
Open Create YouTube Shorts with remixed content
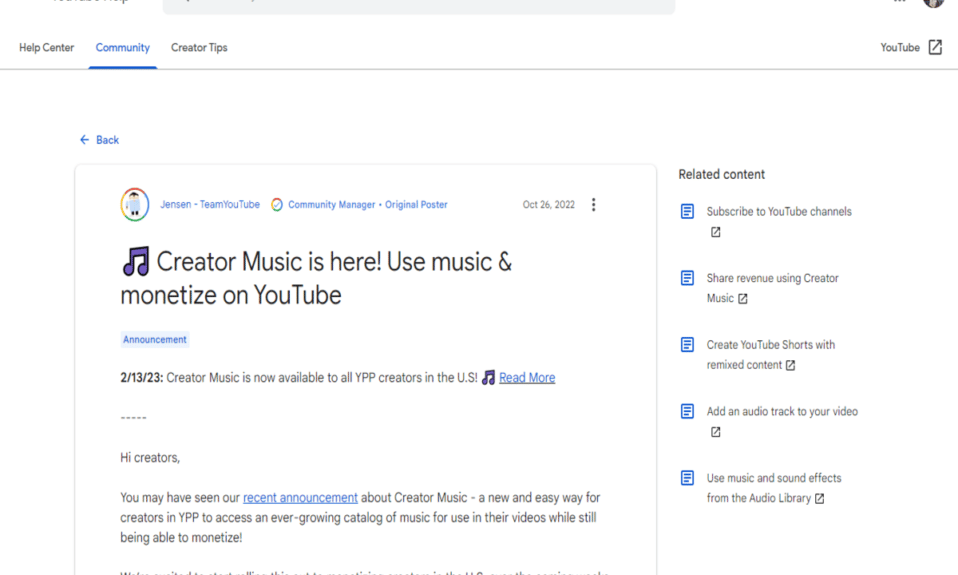tap(770, 354)
